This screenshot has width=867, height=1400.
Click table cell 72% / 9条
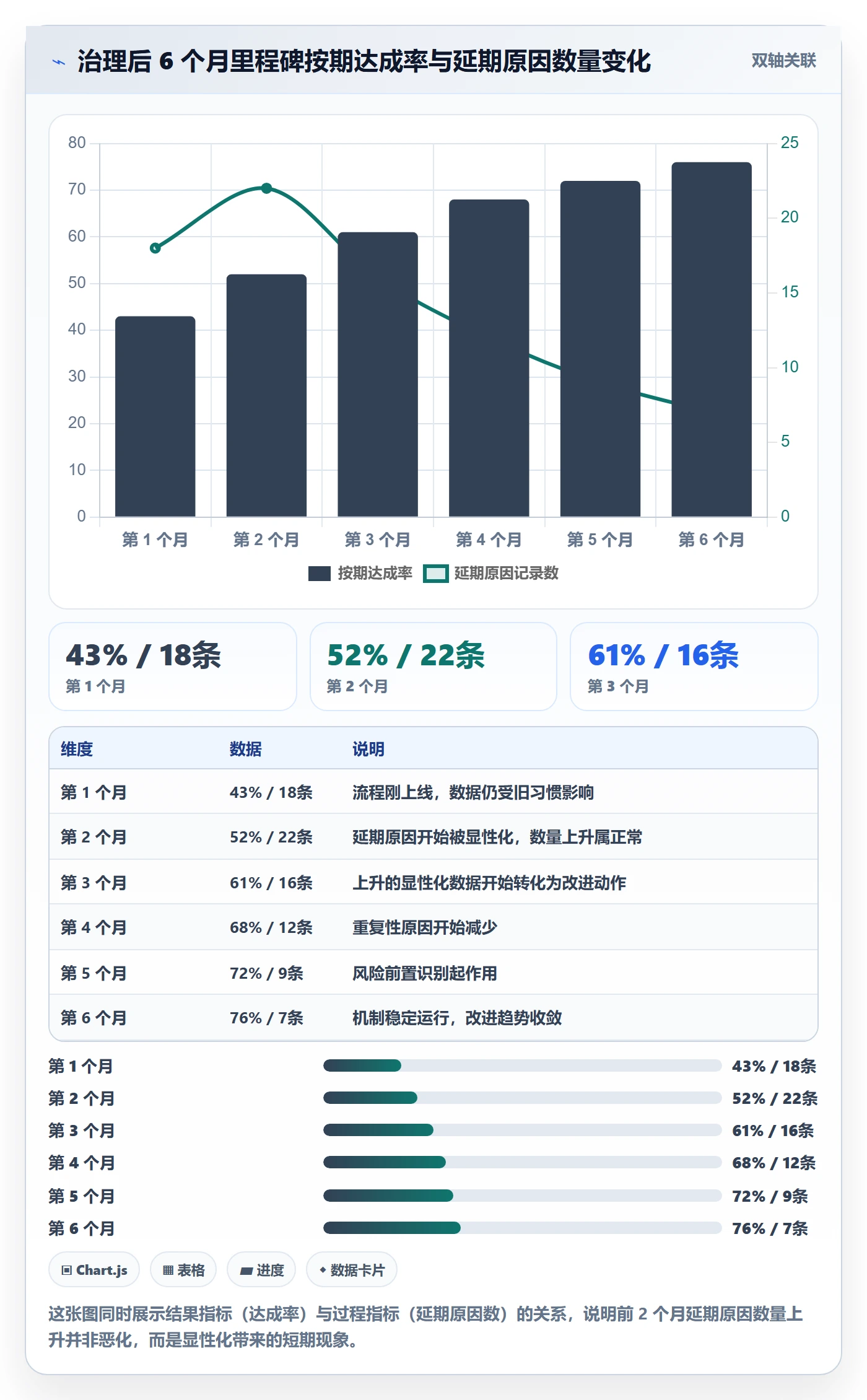(x=267, y=973)
